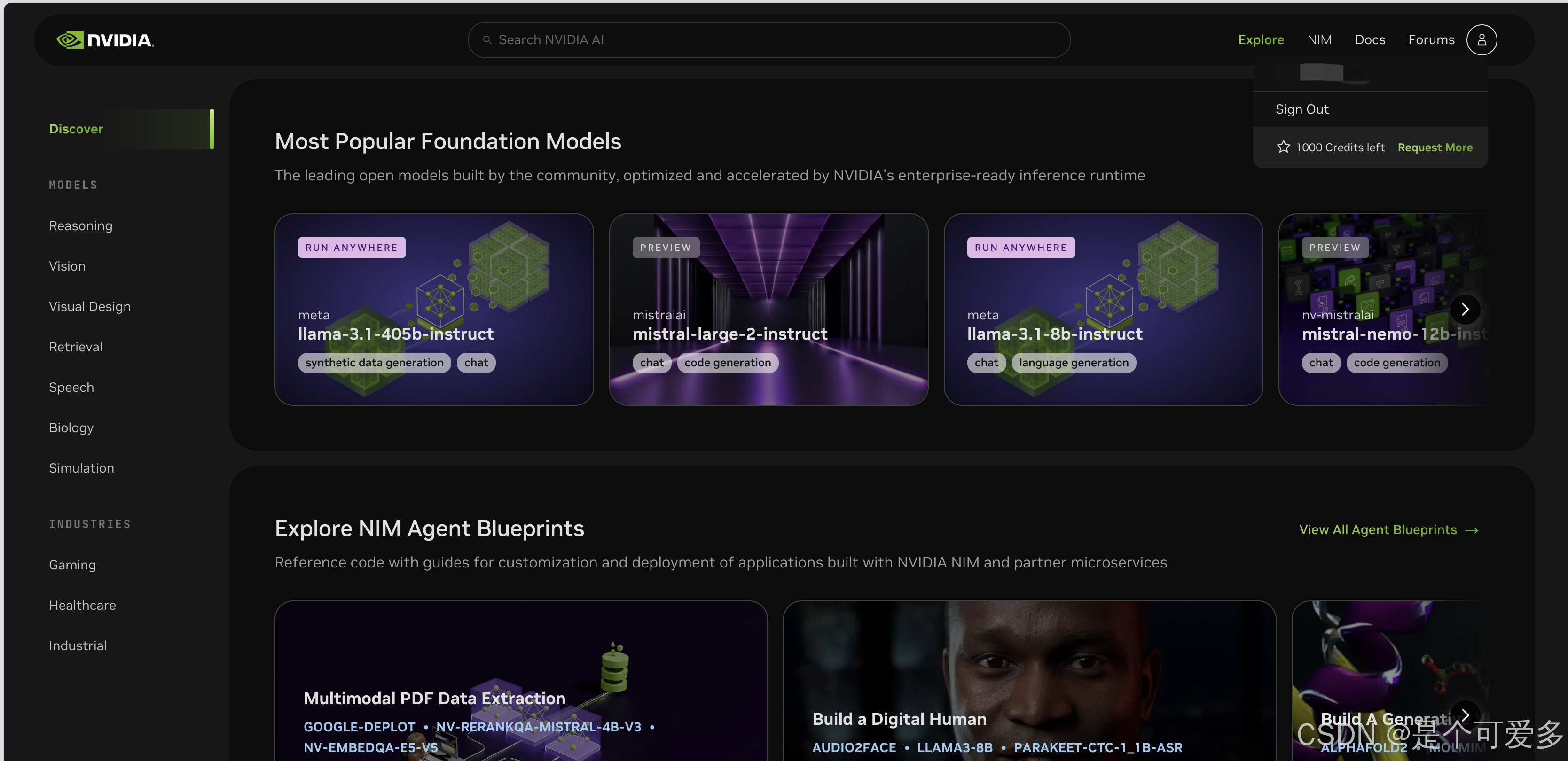This screenshot has width=1568, height=761.
Task: Click Sign Out in account dropdown
Action: click(1301, 109)
